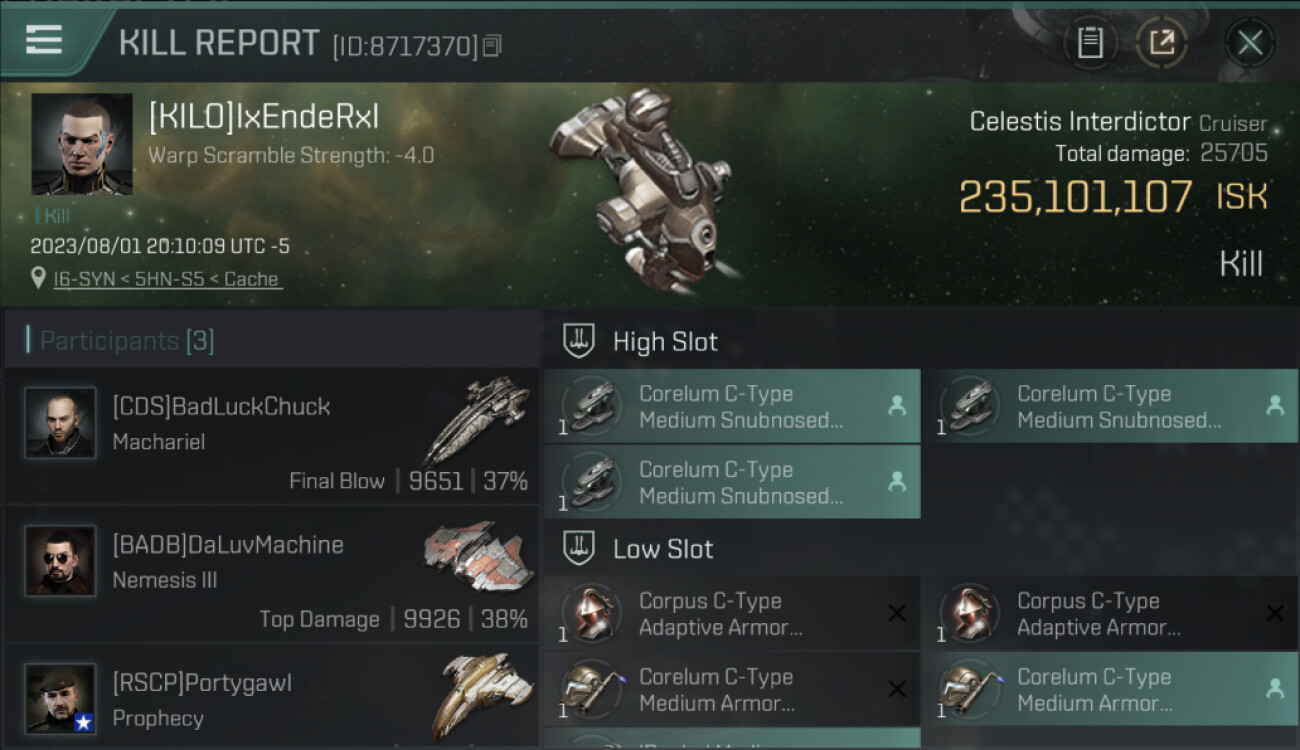1300x750 pixels.
Task: Open IxEndeRxI pilot portrait
Action: click(x=82, y=144)
